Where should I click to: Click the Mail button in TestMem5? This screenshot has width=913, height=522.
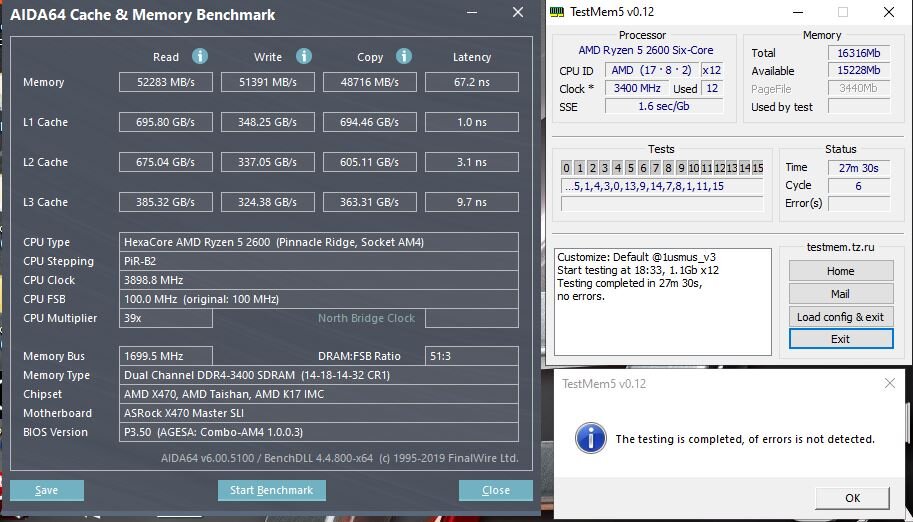840,294
